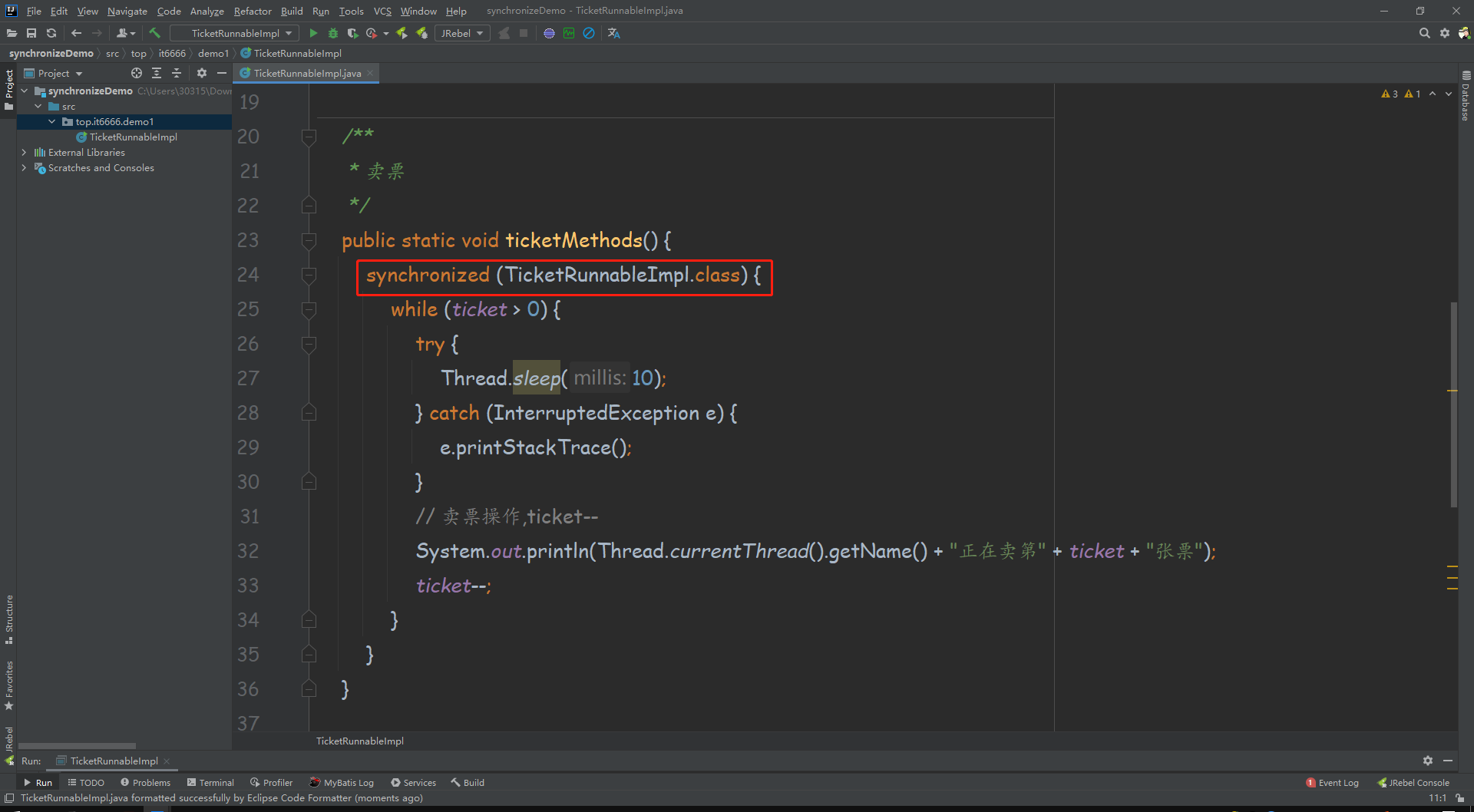
Task: Click the demo1 breadcrumb
Action: [213, 53]
